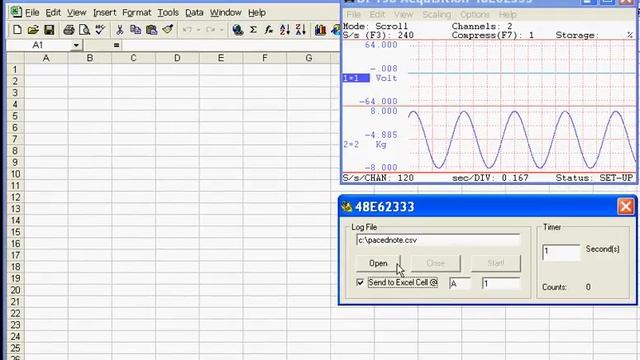
Task: Click the 'Mode: Scroll' text
Action: click(x=375, y=26)
